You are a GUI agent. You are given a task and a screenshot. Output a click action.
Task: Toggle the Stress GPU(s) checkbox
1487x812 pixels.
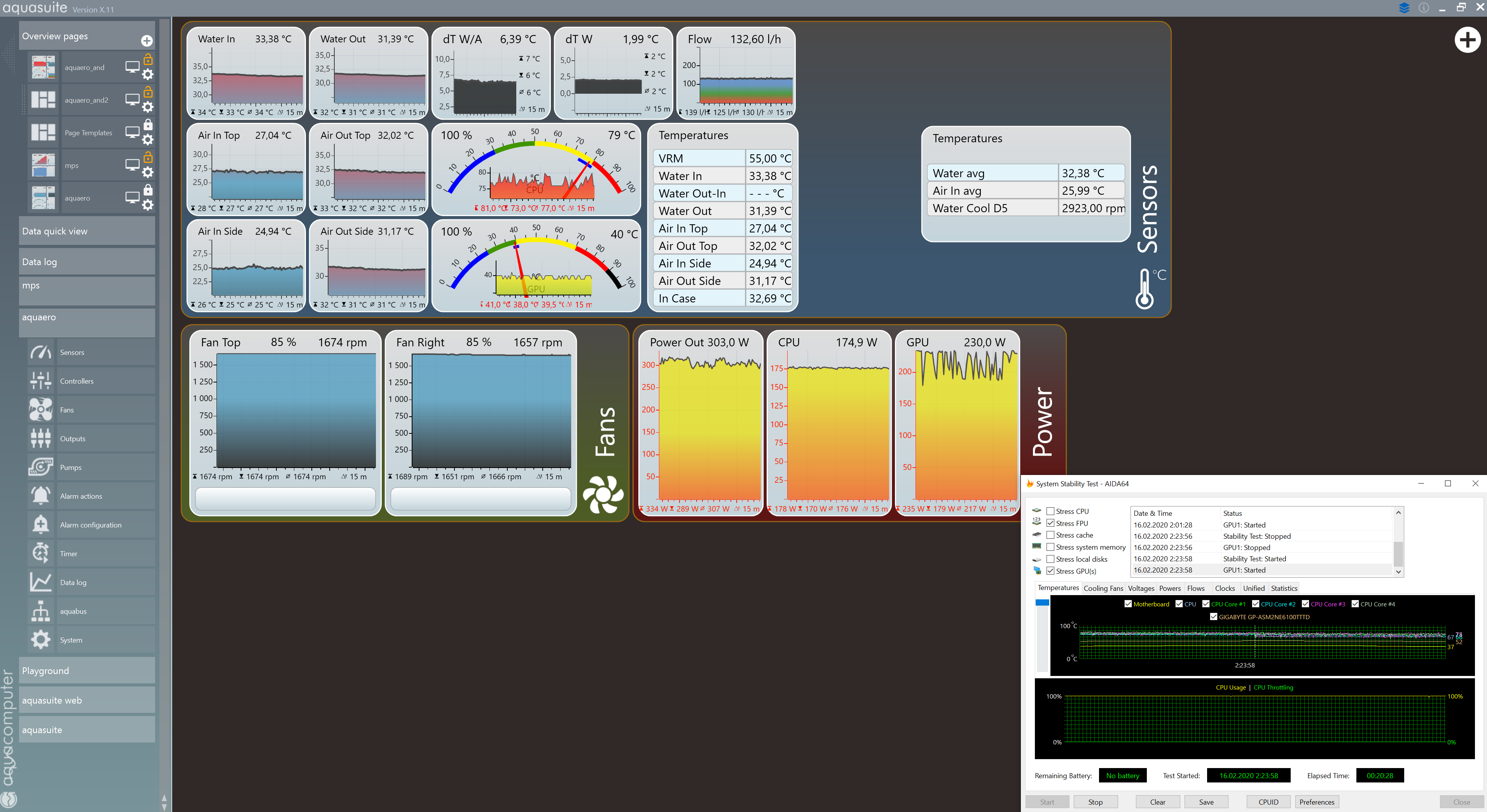click(1050, 571)
